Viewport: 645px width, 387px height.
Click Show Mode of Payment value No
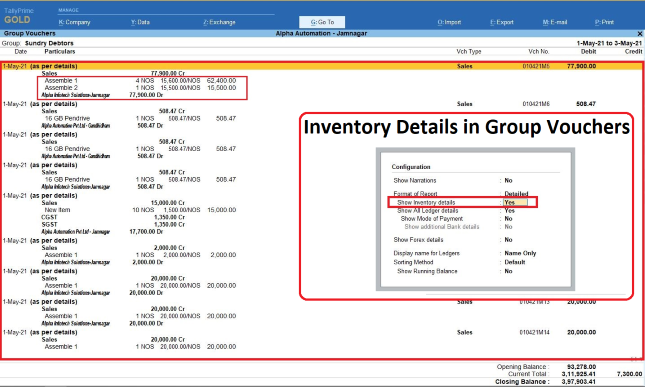pyautogui.click(x=508, y=219)
